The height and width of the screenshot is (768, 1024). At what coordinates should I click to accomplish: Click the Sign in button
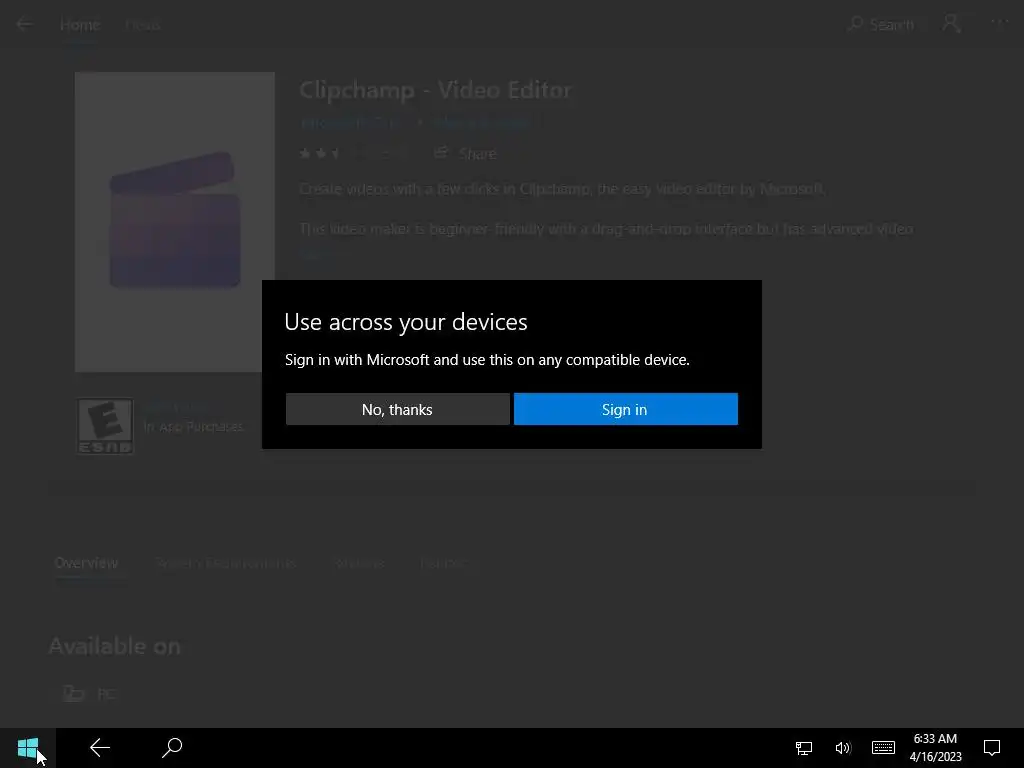(626, 409)
